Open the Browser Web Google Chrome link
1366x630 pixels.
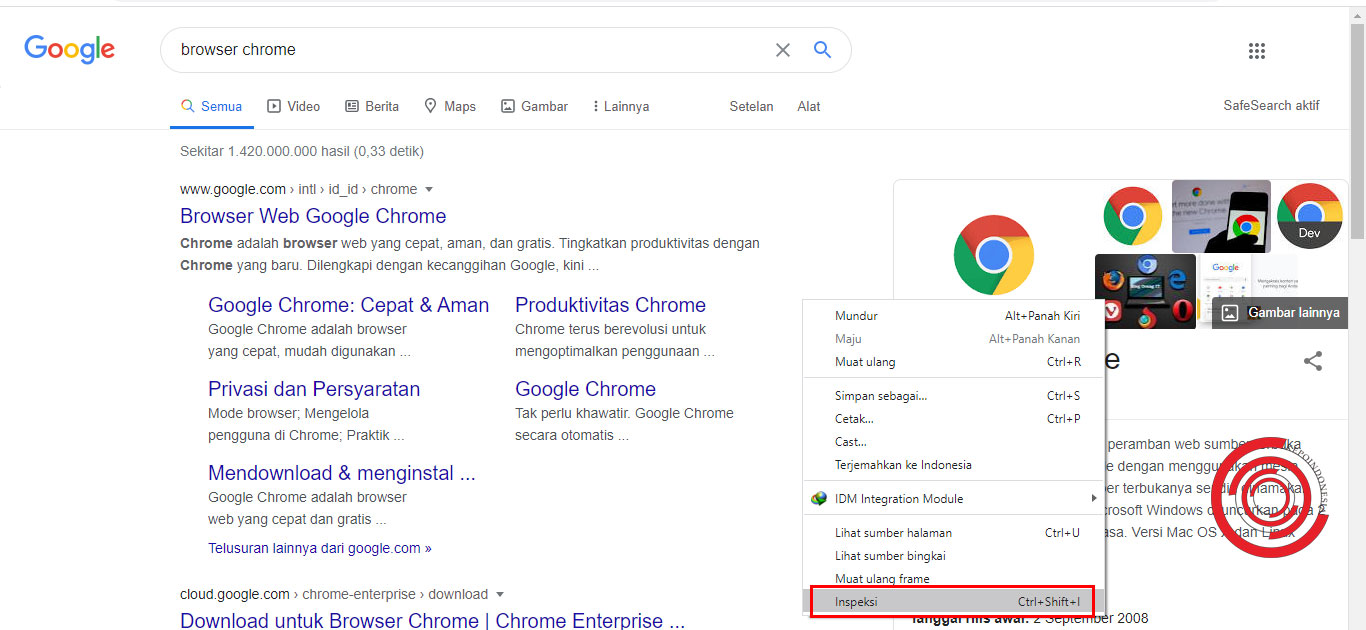pos(313,216)
